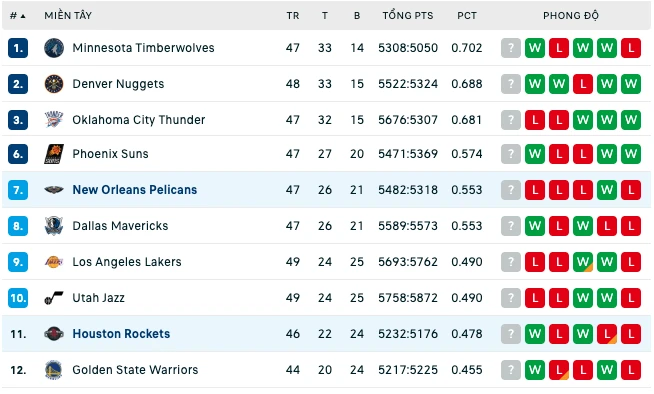The width and height of the screenshot is (654, 394).
Task: Click the Phoenix Suns team logo
Action: (54, 154)
